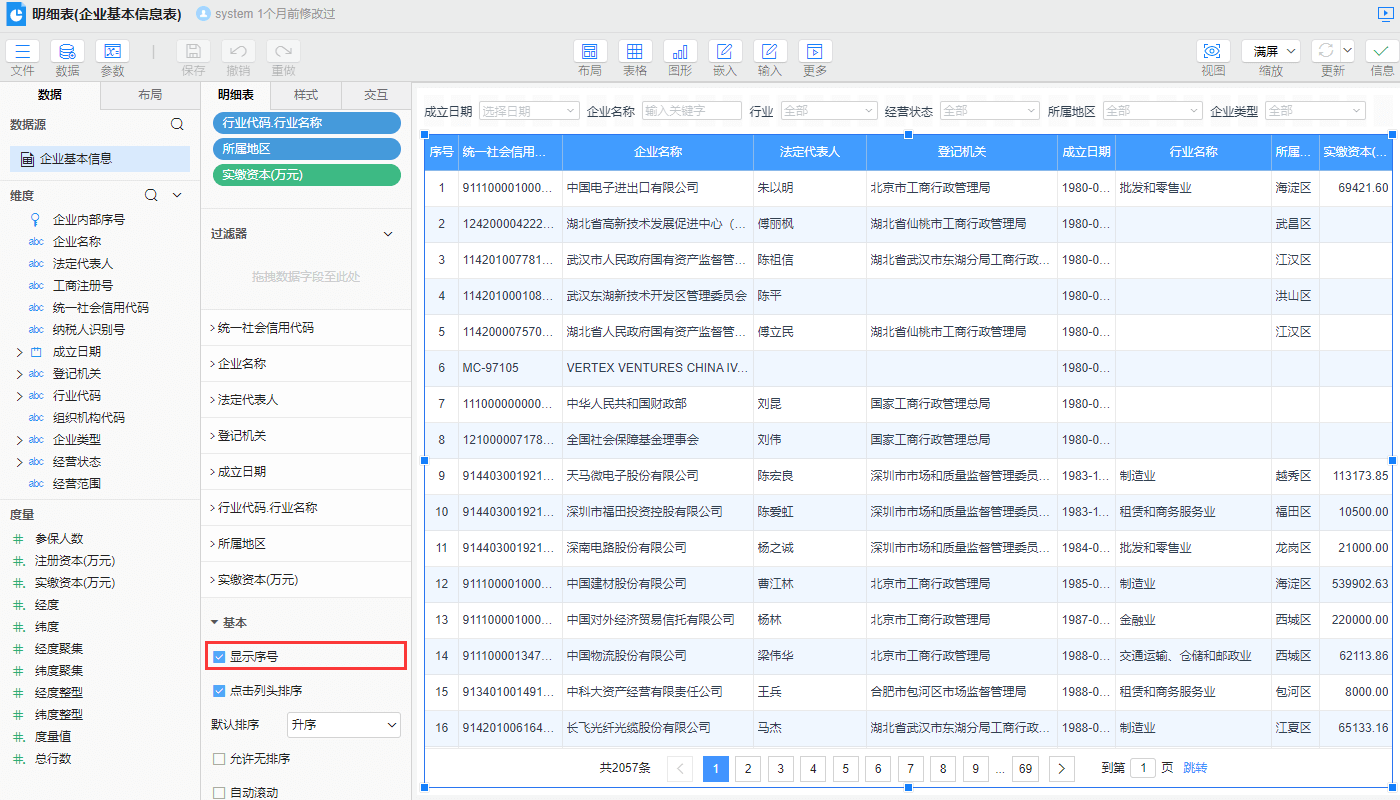Screen dimensions: 1400x800
Task: Open the 参数 parameters icon
Action: tap(112, 52)
